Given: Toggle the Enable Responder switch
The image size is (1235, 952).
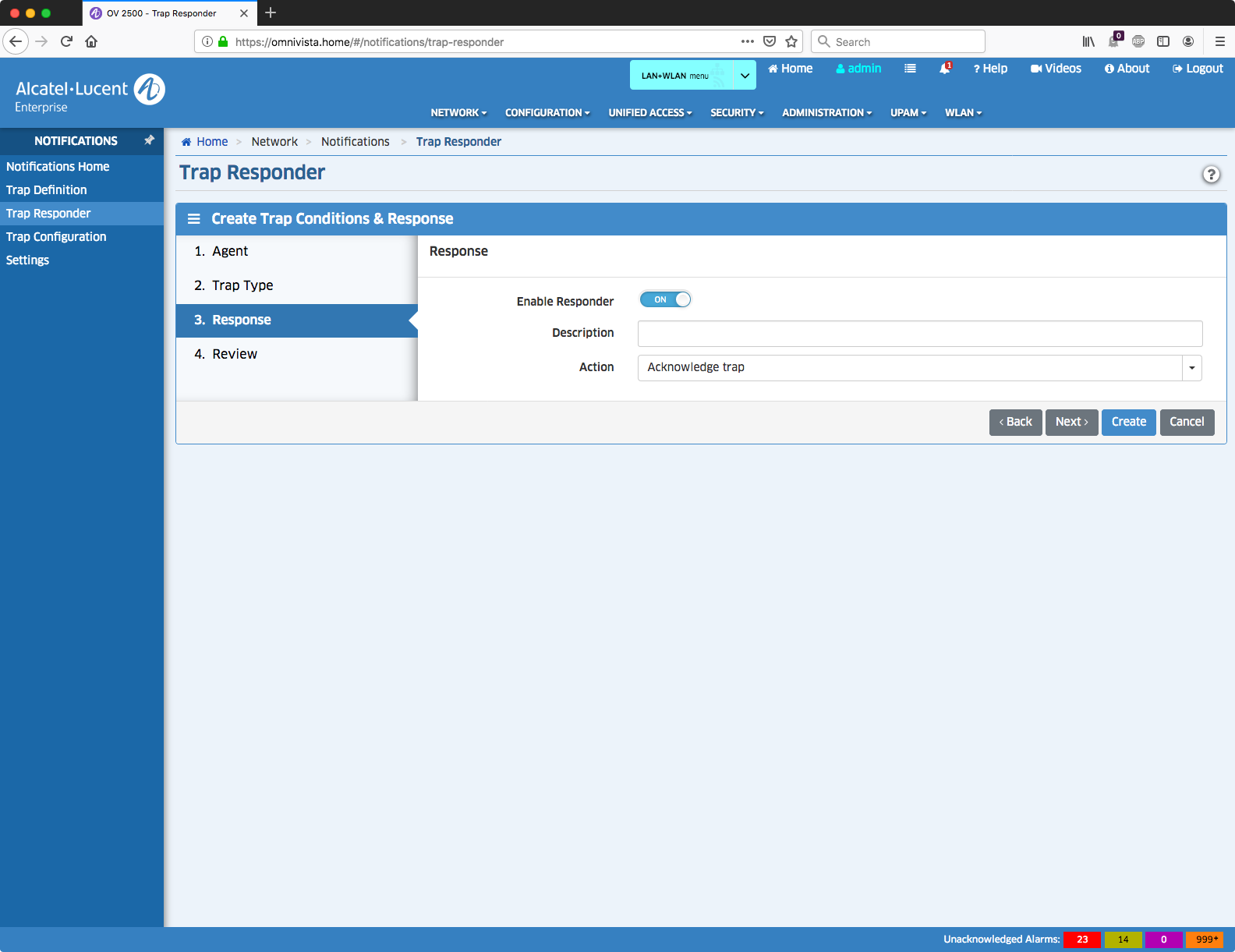Looking at the screenshot, I should click(665, 300).
